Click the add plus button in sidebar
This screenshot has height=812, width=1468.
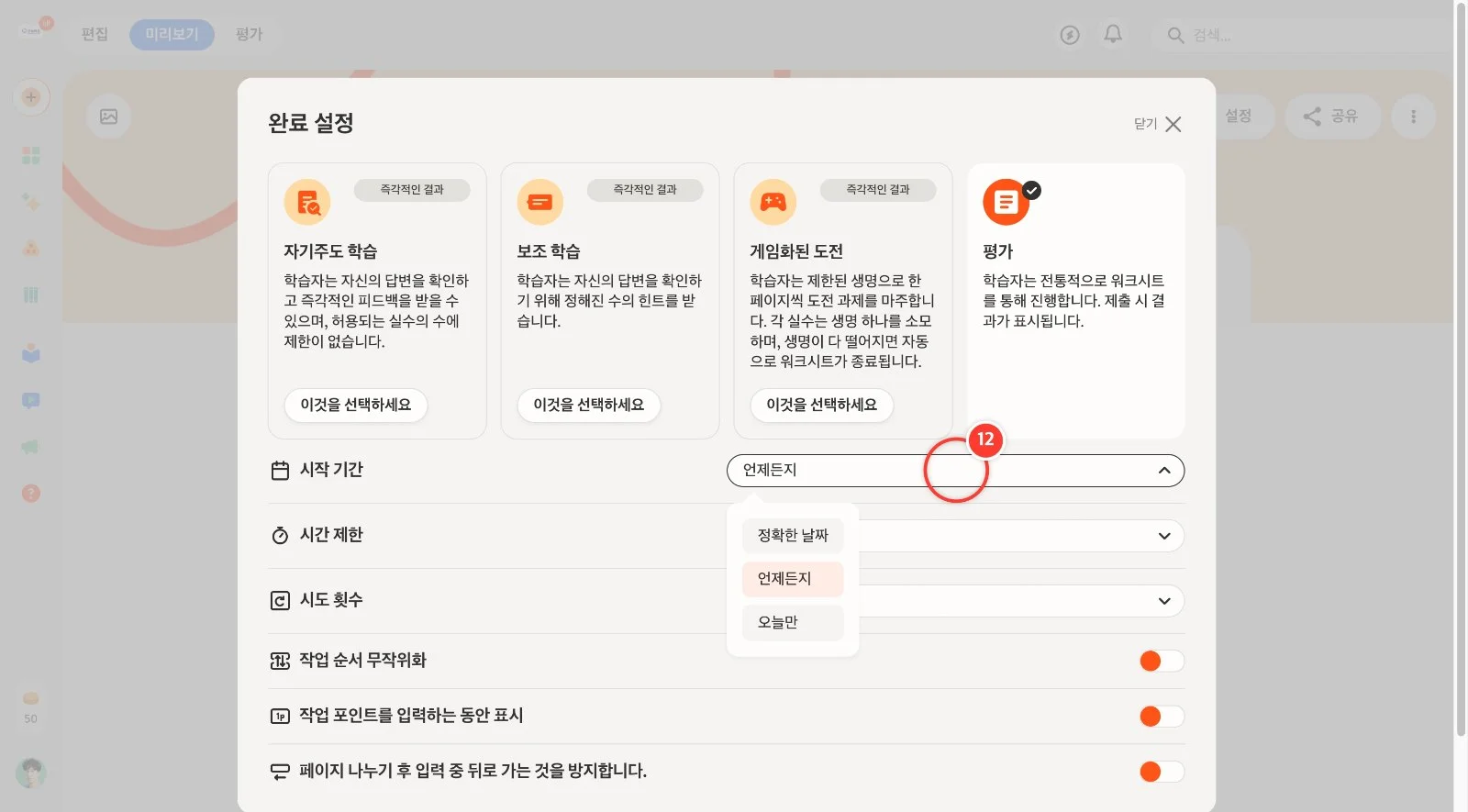point(31,97)
